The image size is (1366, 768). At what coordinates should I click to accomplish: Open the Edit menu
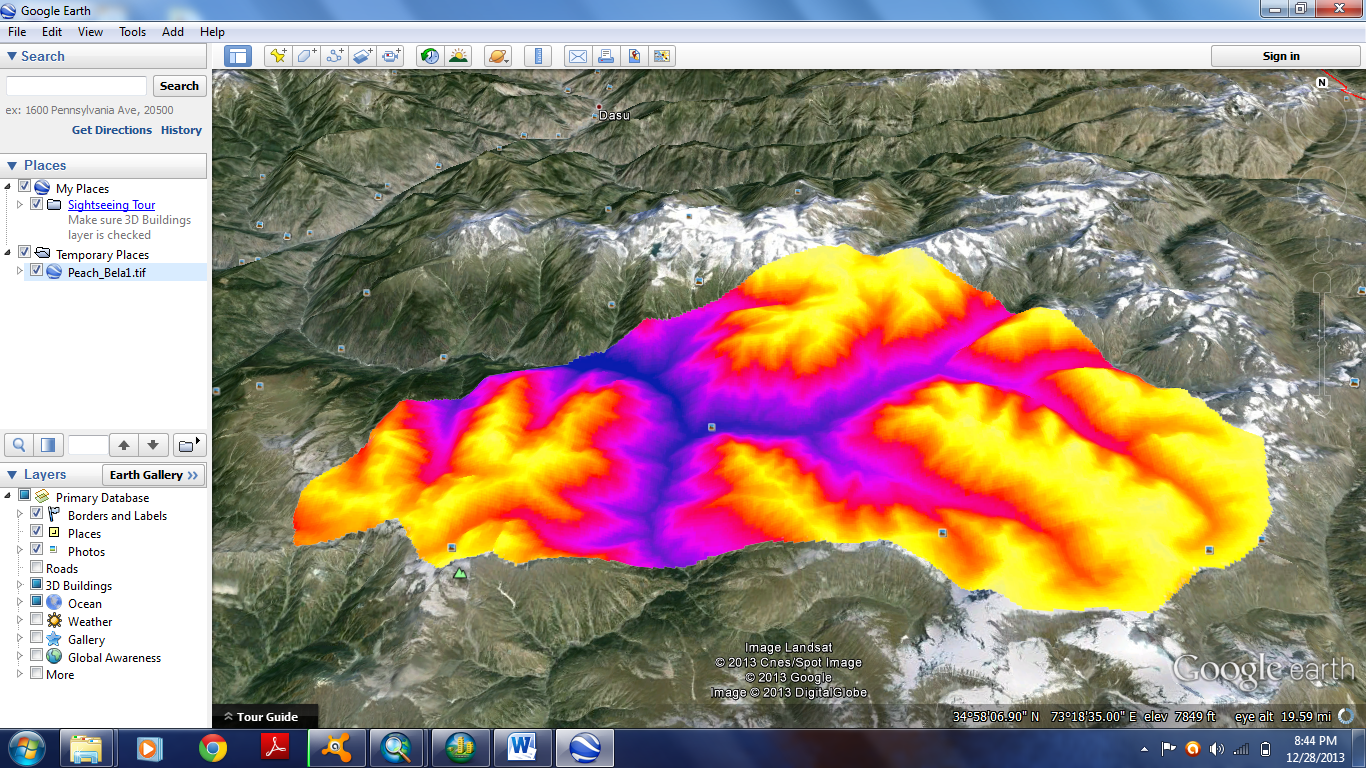[x=52, y=32]
